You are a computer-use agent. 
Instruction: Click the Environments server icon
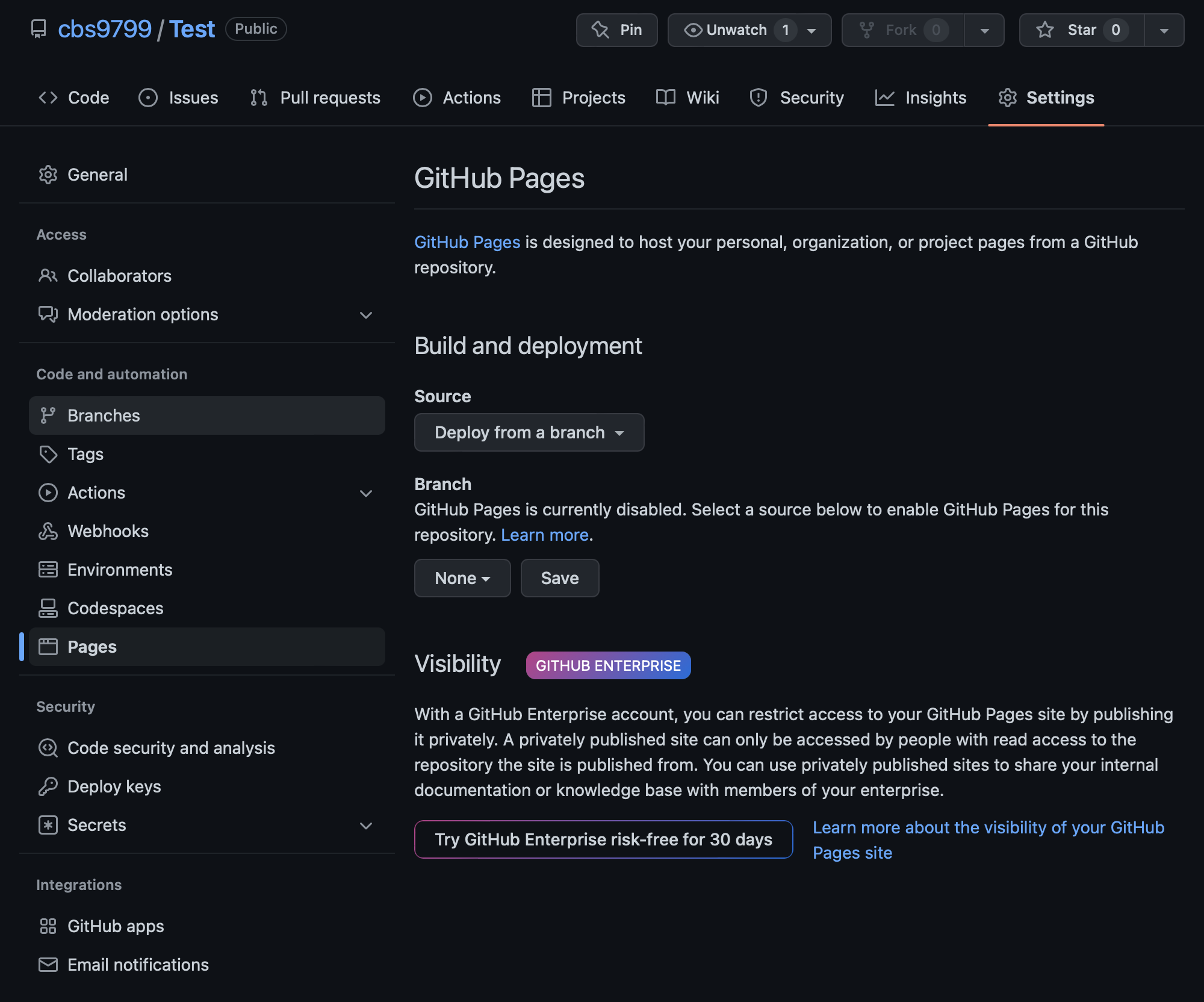[x=48, y=570]
